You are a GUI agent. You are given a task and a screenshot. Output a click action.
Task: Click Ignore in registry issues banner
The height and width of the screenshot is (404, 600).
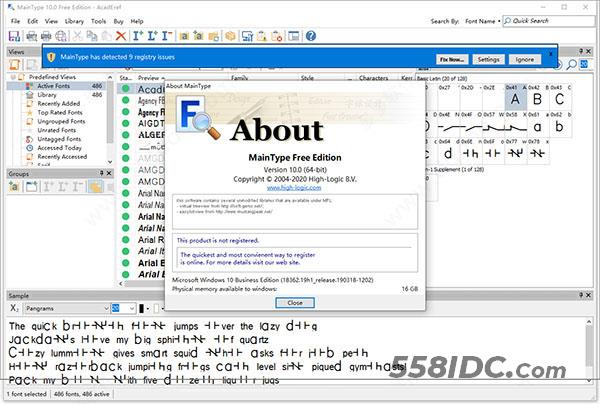[x=525, y=59]
